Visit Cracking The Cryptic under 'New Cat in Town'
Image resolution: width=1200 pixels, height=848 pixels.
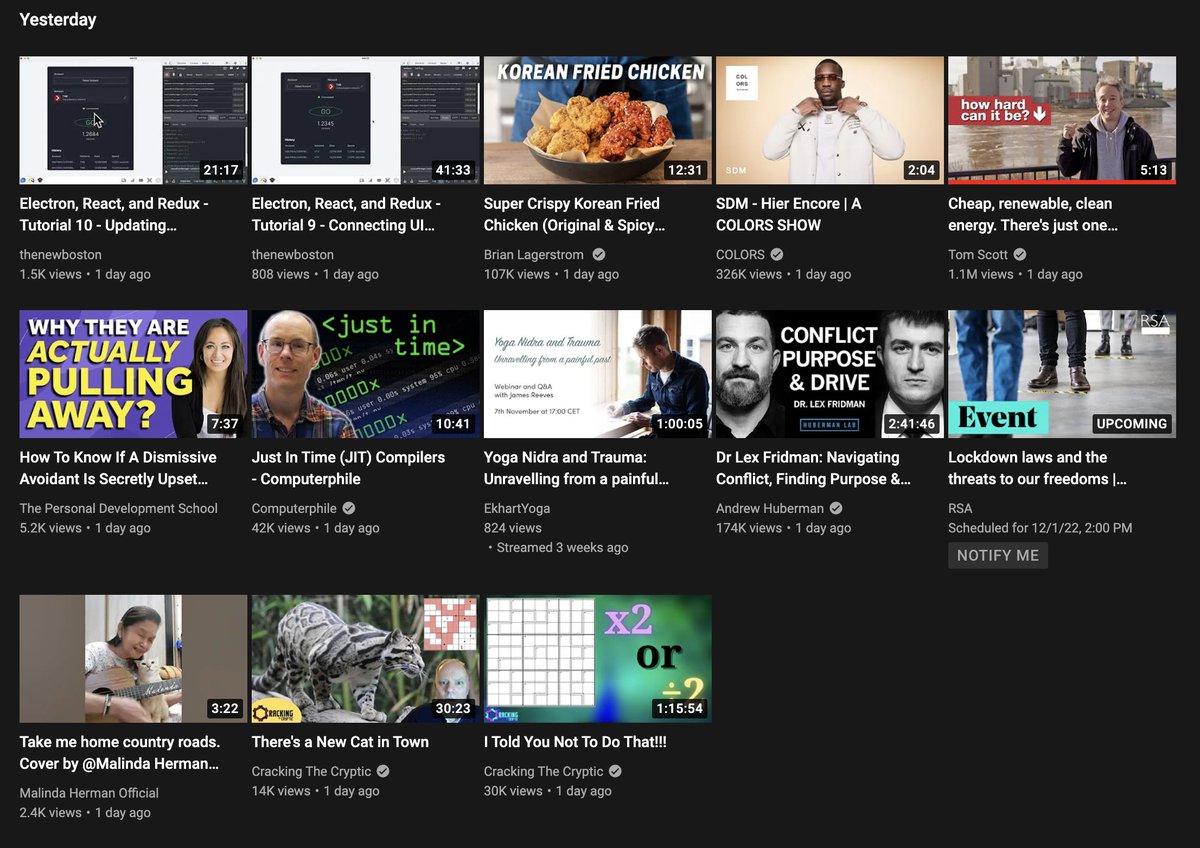[x=311, y=771]
